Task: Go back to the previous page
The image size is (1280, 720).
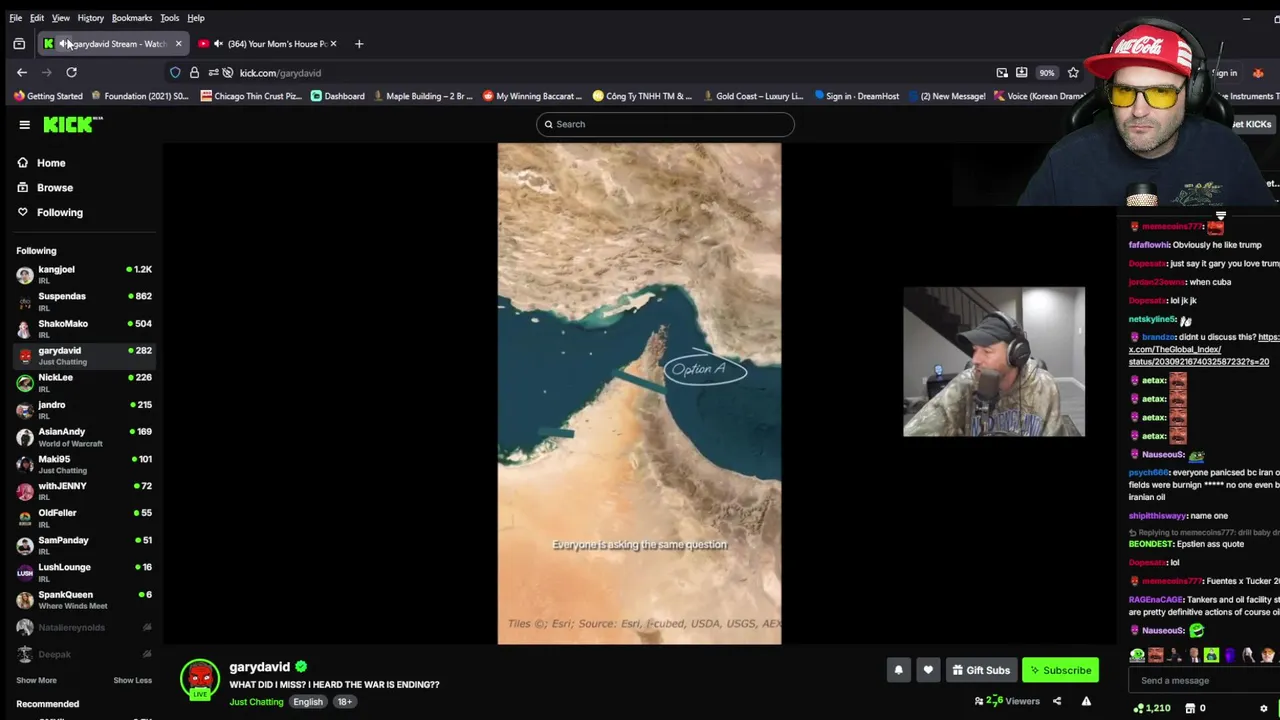Action: click(x=22, y=72)
